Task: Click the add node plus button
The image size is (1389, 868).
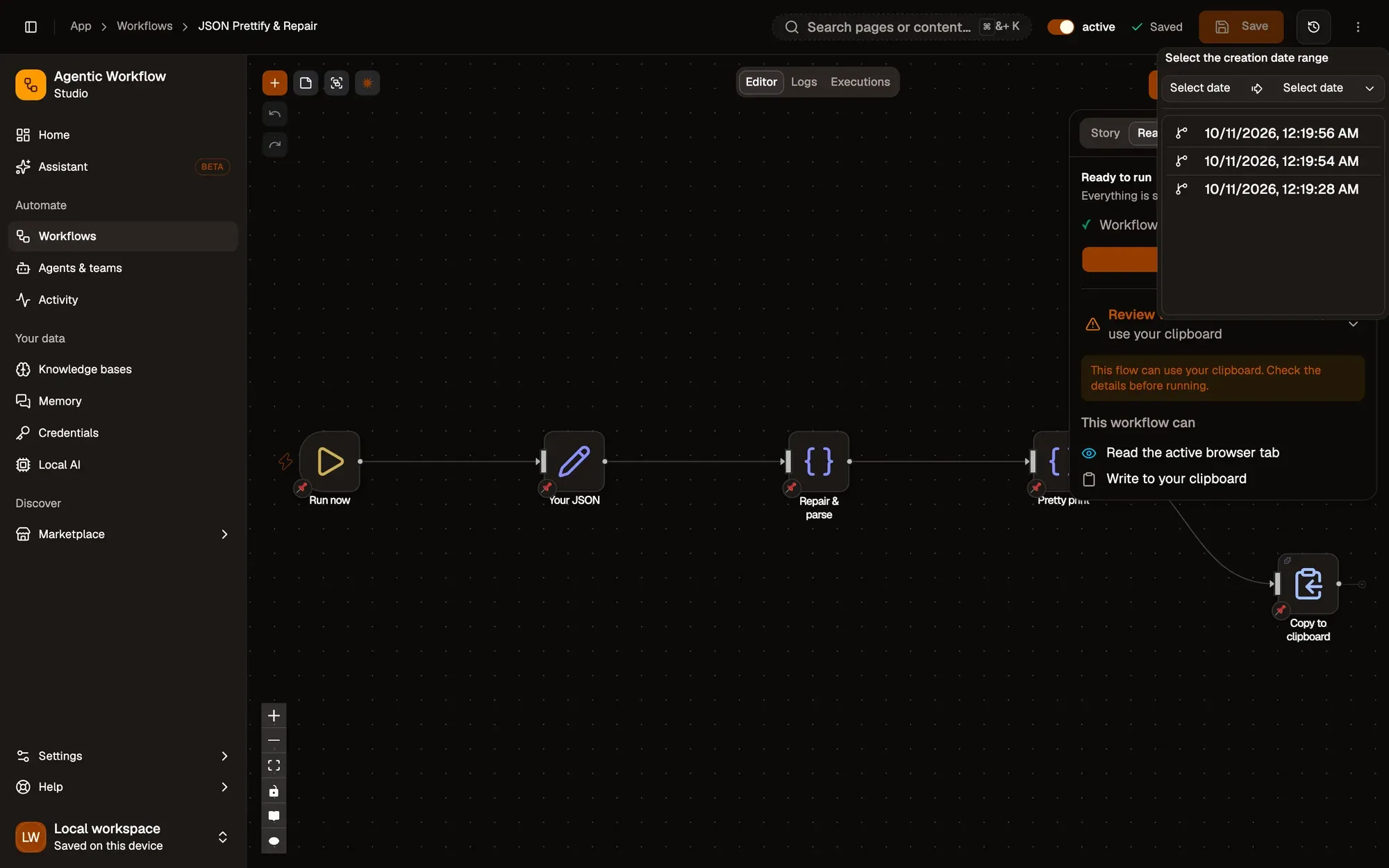Action: tap(274, 83)
